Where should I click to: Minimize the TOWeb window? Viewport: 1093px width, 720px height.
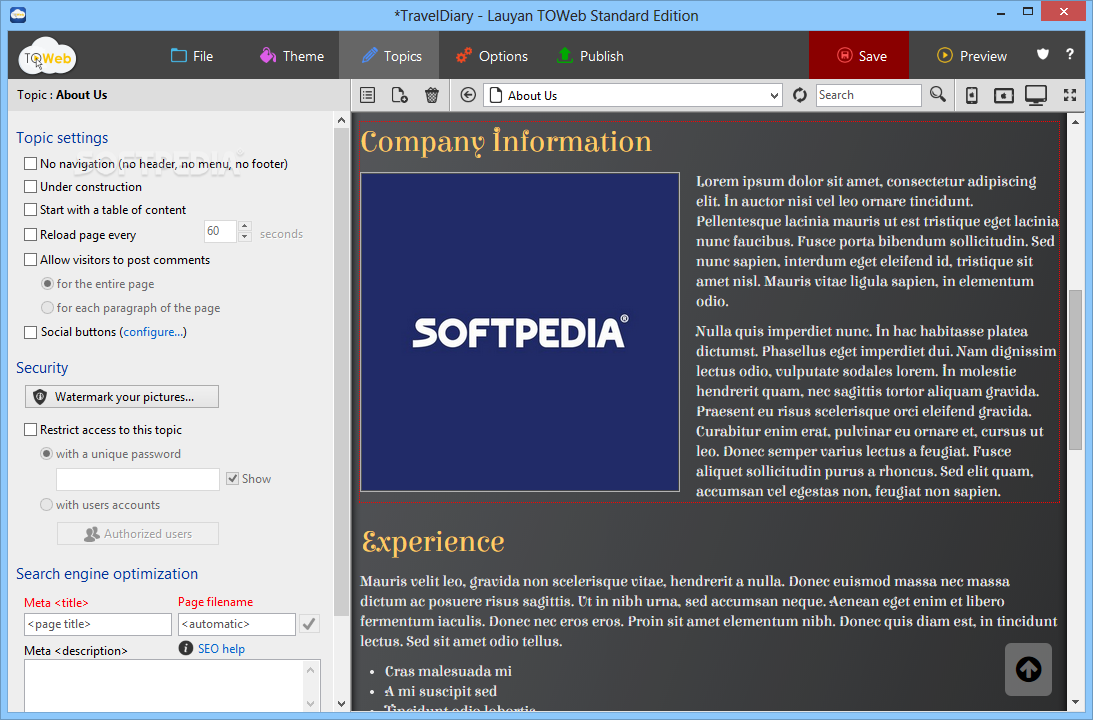[x=1001, y=13]
